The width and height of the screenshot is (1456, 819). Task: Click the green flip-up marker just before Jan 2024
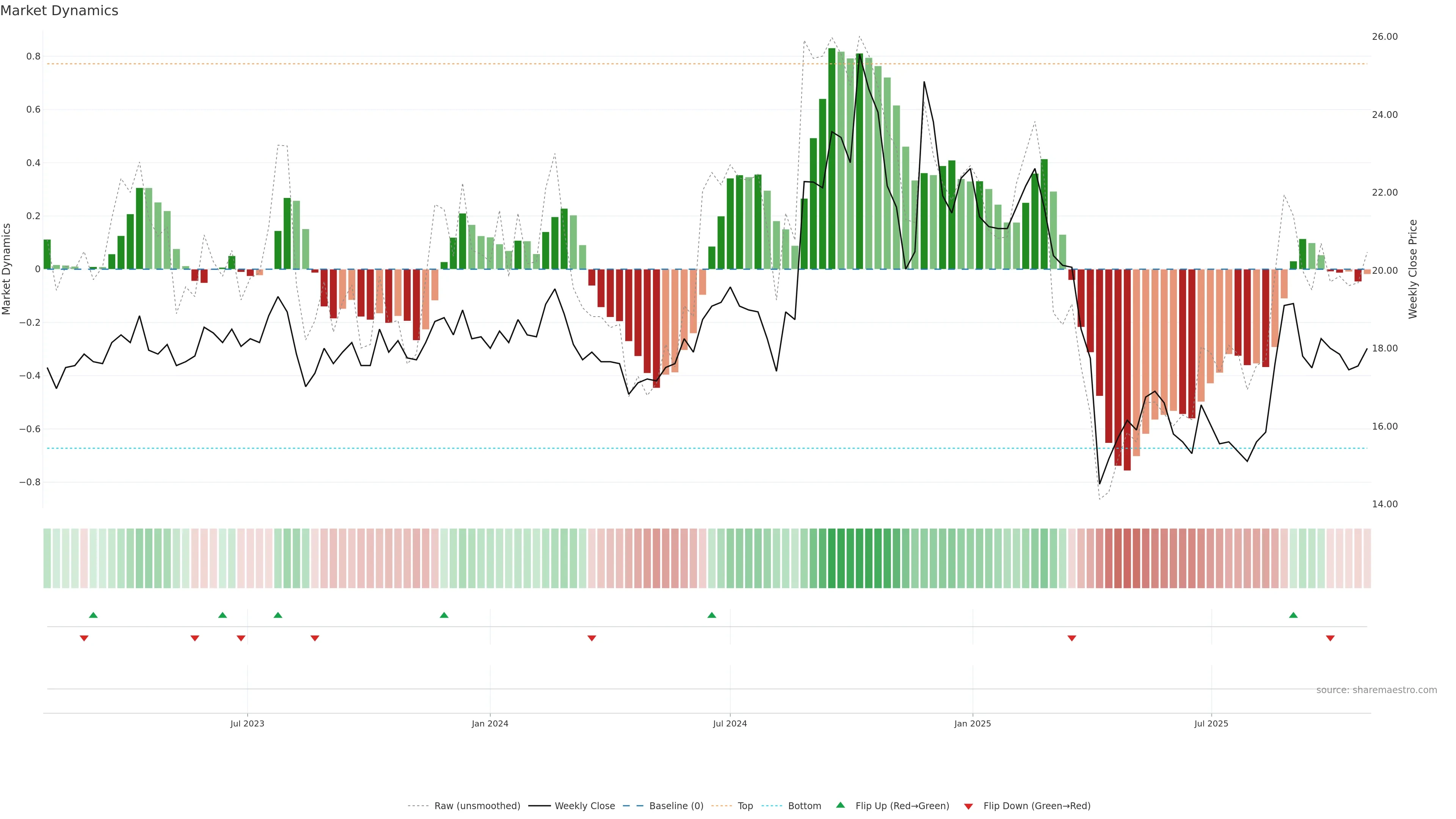pos(444,615)
